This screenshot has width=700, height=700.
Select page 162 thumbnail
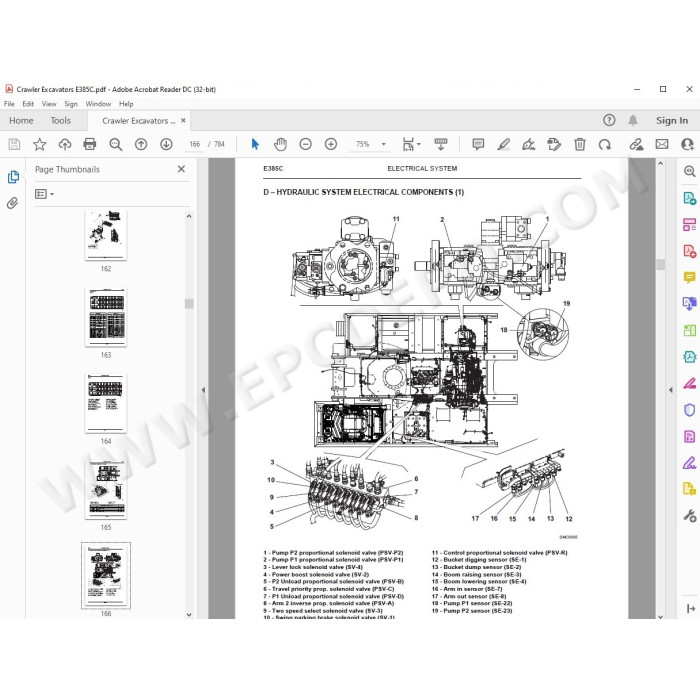click(106, 235)
